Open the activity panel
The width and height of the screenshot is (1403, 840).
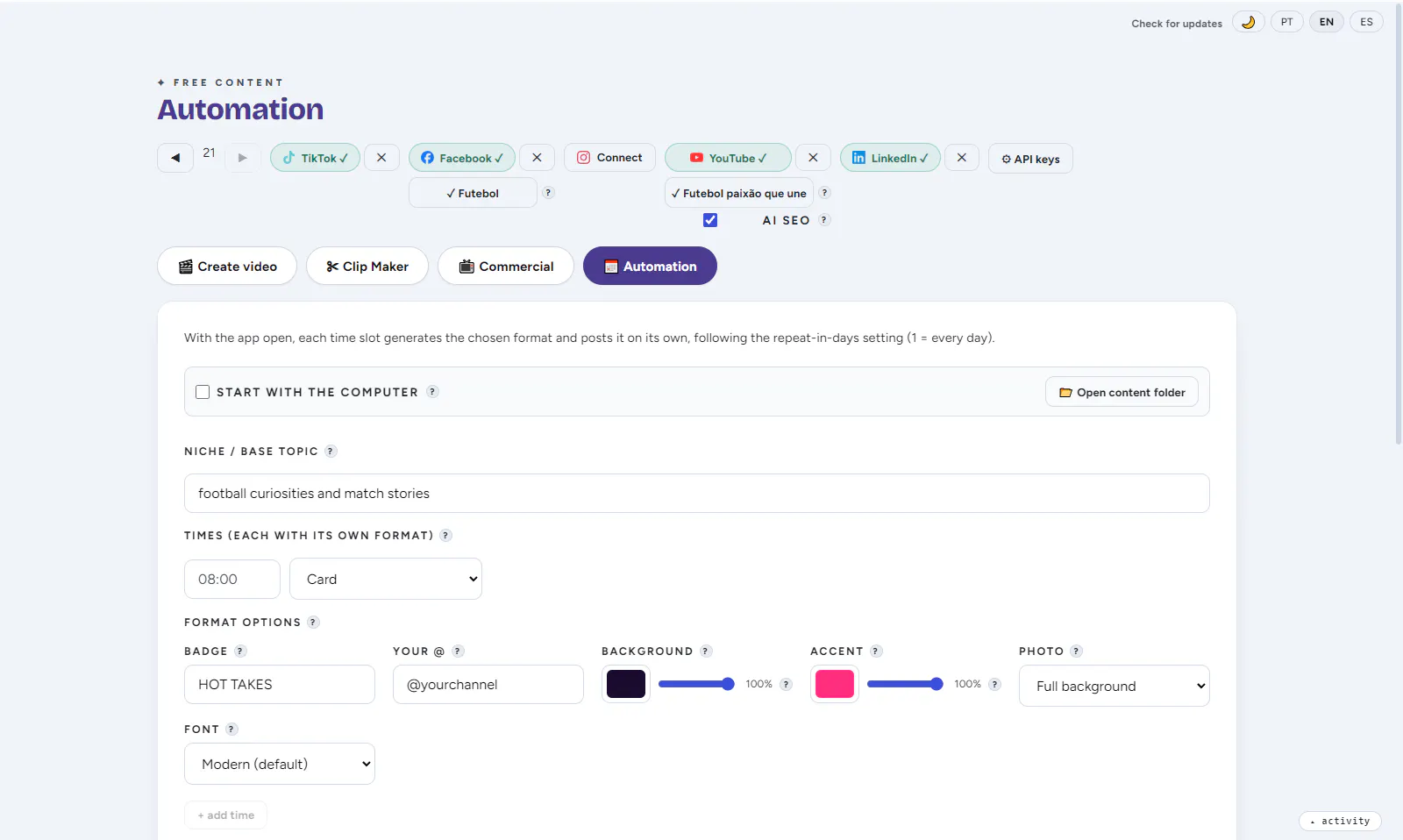(1340, 821)
